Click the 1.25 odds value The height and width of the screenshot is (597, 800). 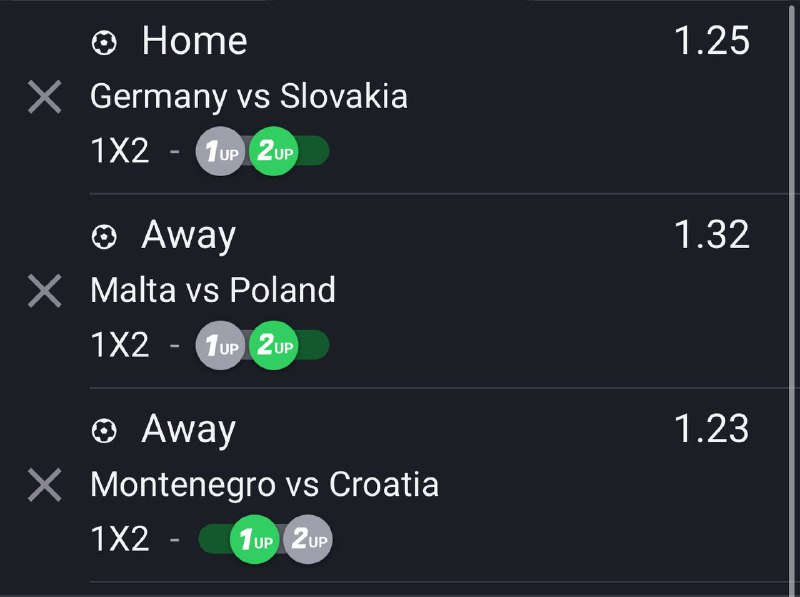click(x=711, y=41)
